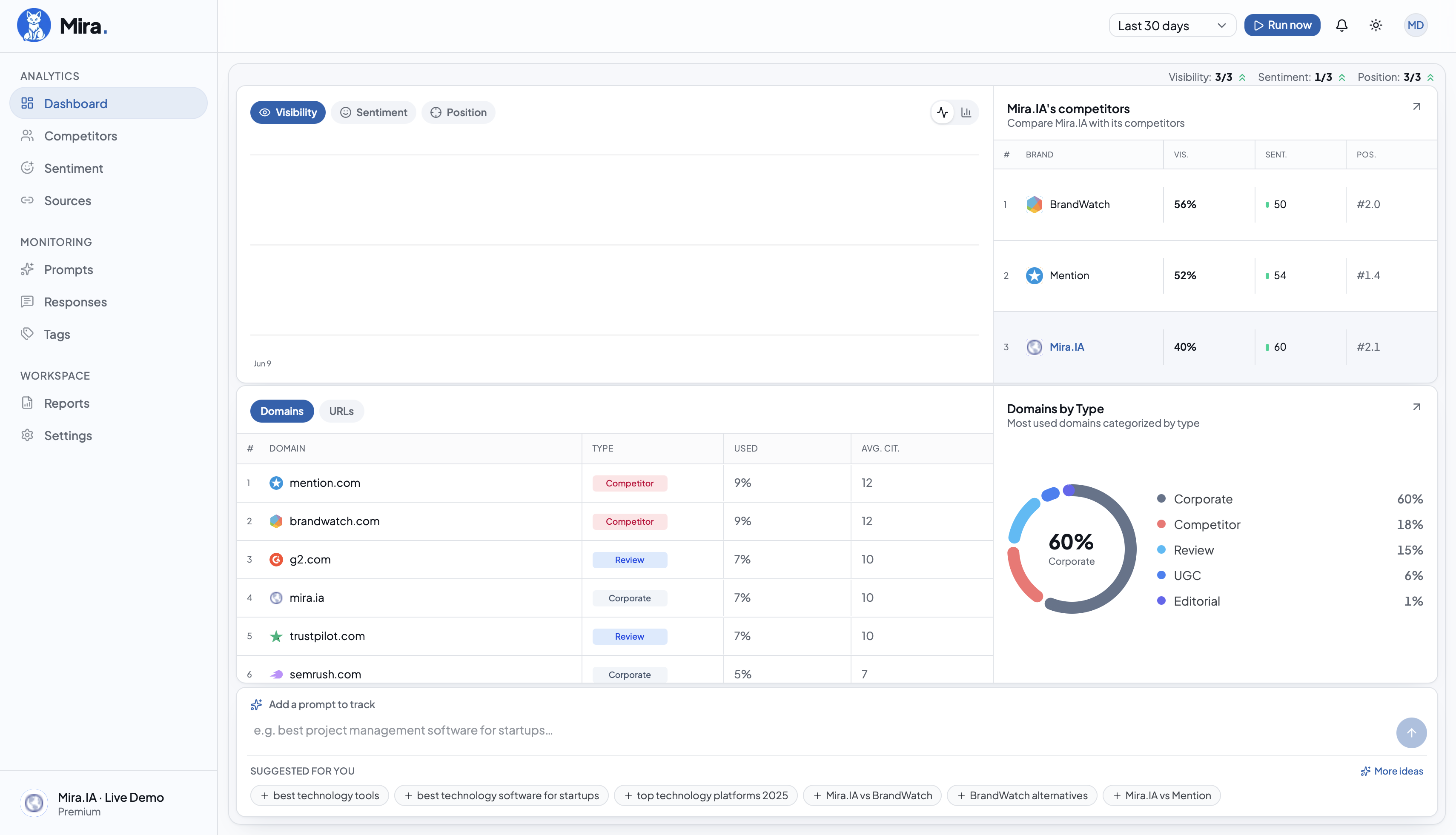This screenshot has height=835, width=1456.
Task: Click the Mira.IA brand link in competitors
Action: pos(1066,347)
